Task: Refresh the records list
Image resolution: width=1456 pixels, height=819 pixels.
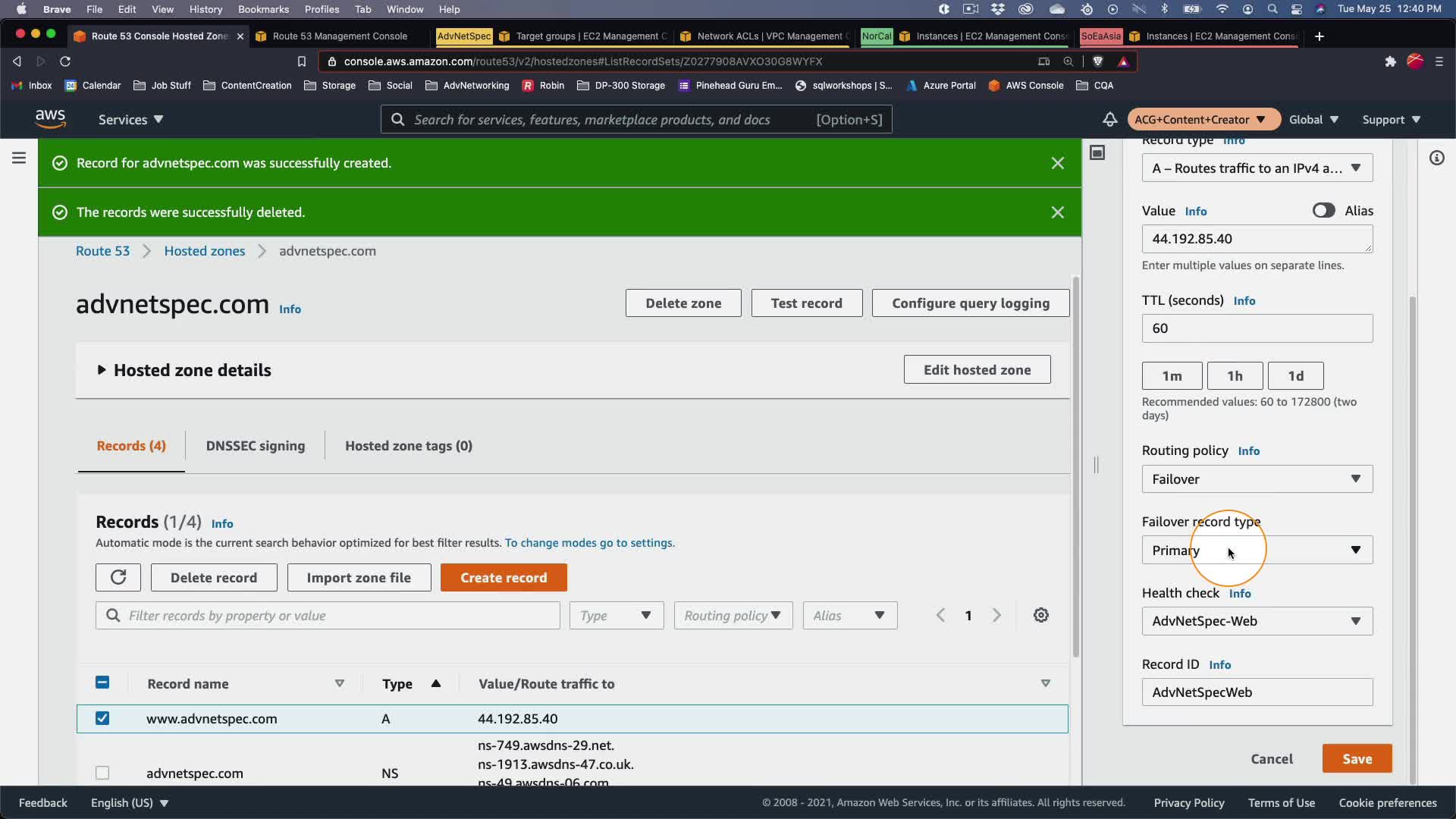Action: pyautogui.click(x=118, y=578)
